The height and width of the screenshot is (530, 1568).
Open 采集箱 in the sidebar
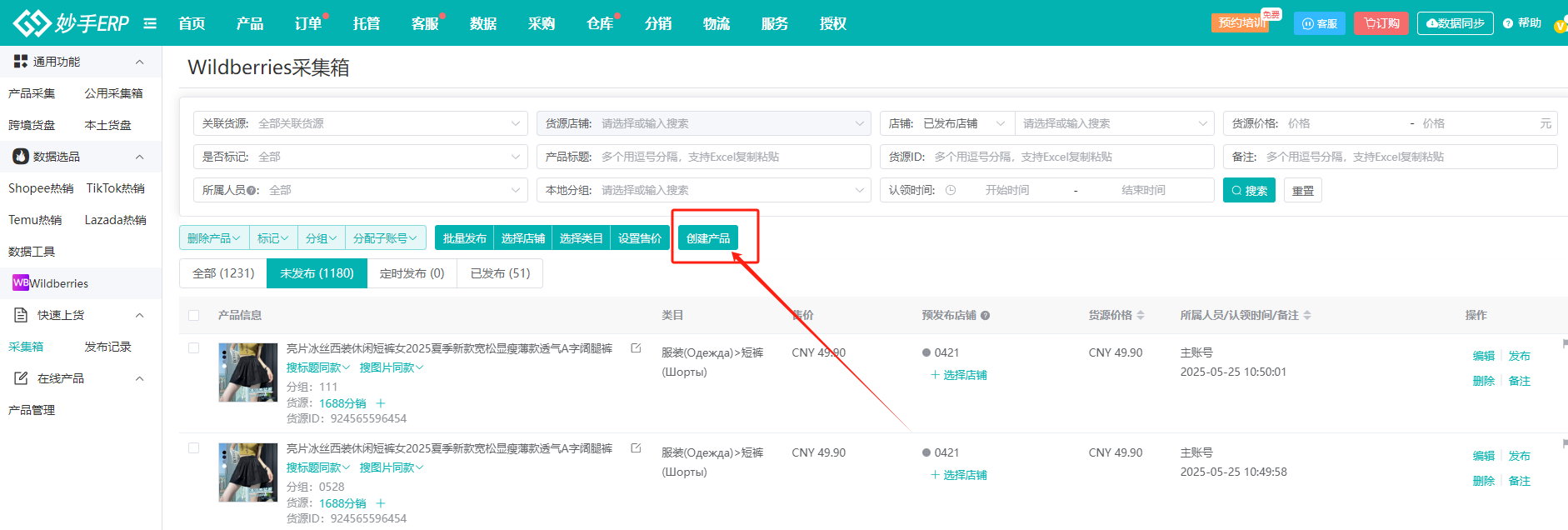coord(26,347)
